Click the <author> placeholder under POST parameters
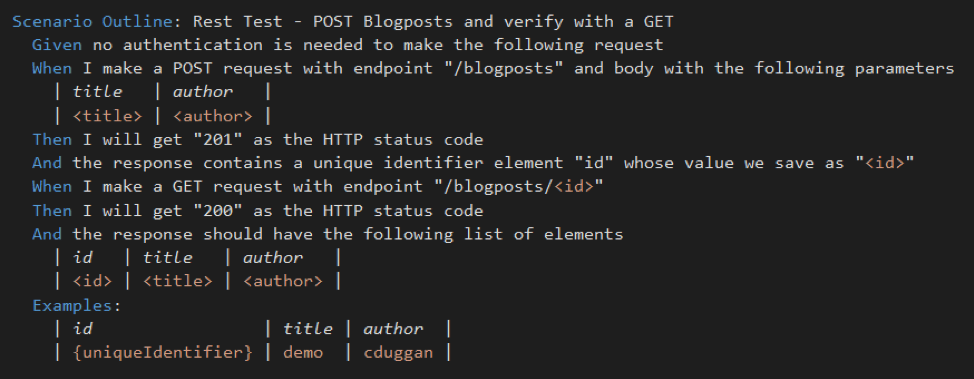The width and height of the screenshot is (974, 379). (x=212, y=116)
